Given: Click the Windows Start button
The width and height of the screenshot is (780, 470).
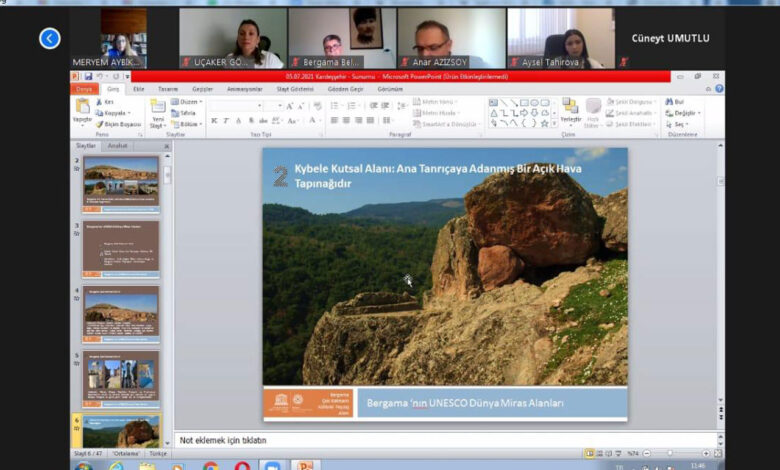Looking at the screenshot, I should click(83, 466).
